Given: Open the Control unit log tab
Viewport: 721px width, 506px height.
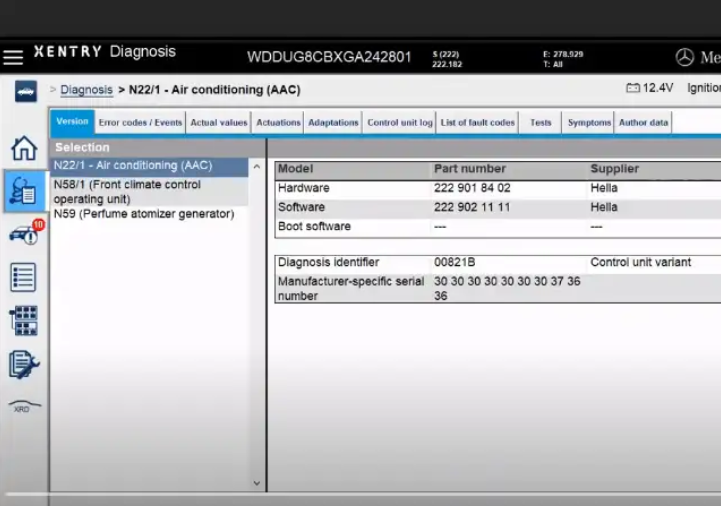Looking at the screenshot, I should pyautogui.click(x=400, y=123).
